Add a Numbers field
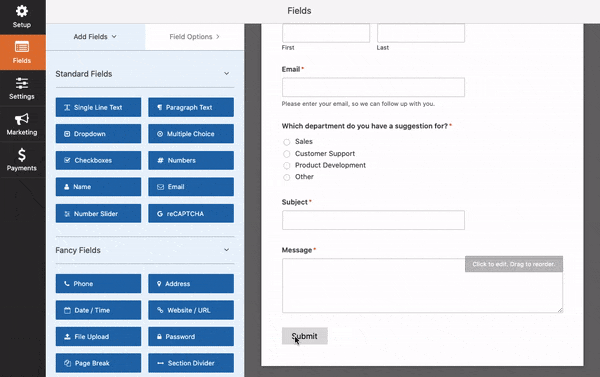Image resolution: width=600 pixels, height=377 pixels. pos(191,160)
